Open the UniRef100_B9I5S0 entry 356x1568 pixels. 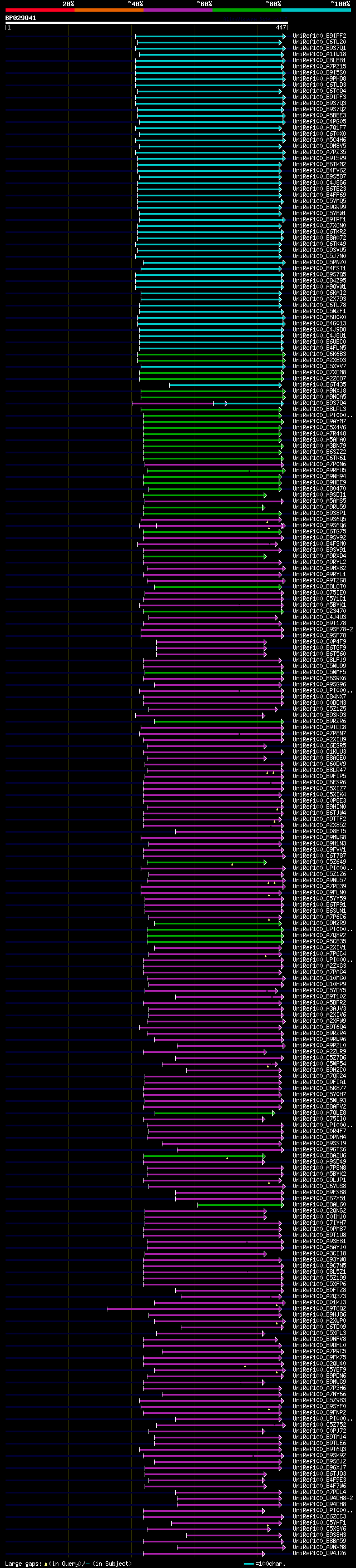point(319,72)
